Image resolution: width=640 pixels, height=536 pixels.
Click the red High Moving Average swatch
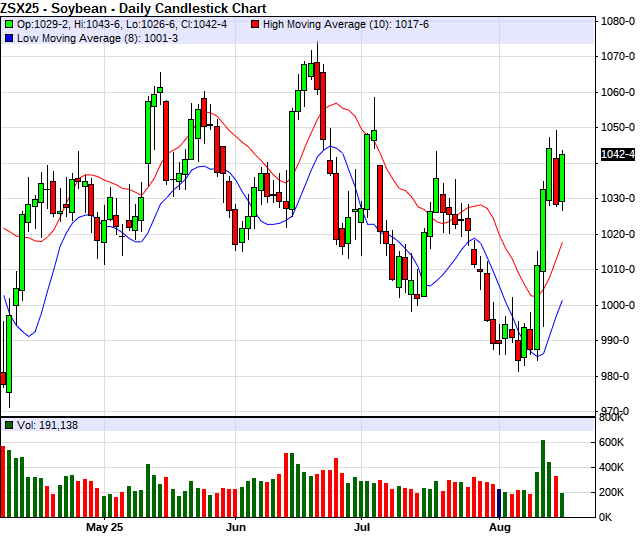pyautogui.click(x=256, y=23)
